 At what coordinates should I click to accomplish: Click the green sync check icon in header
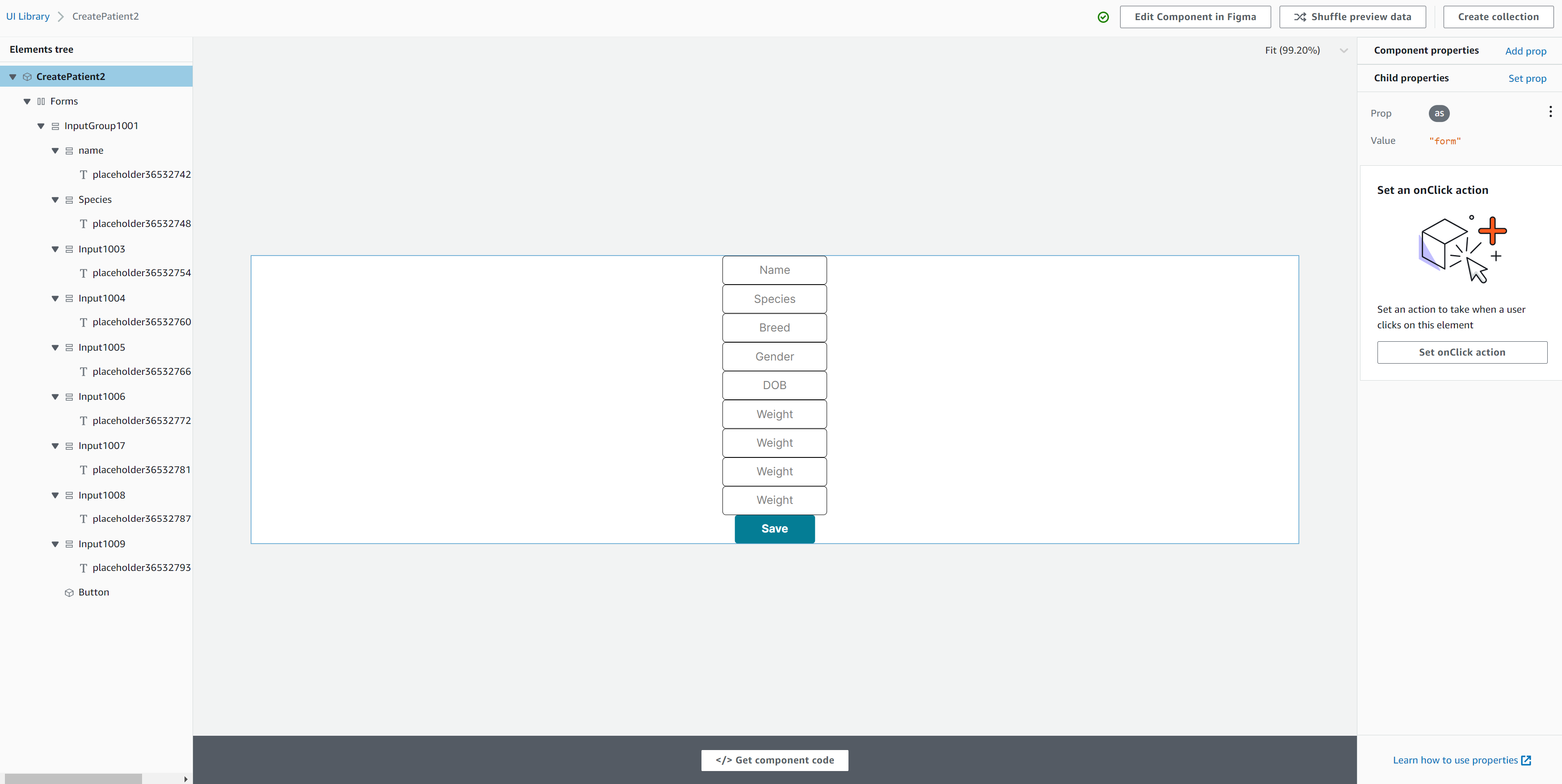(1103, 17)
